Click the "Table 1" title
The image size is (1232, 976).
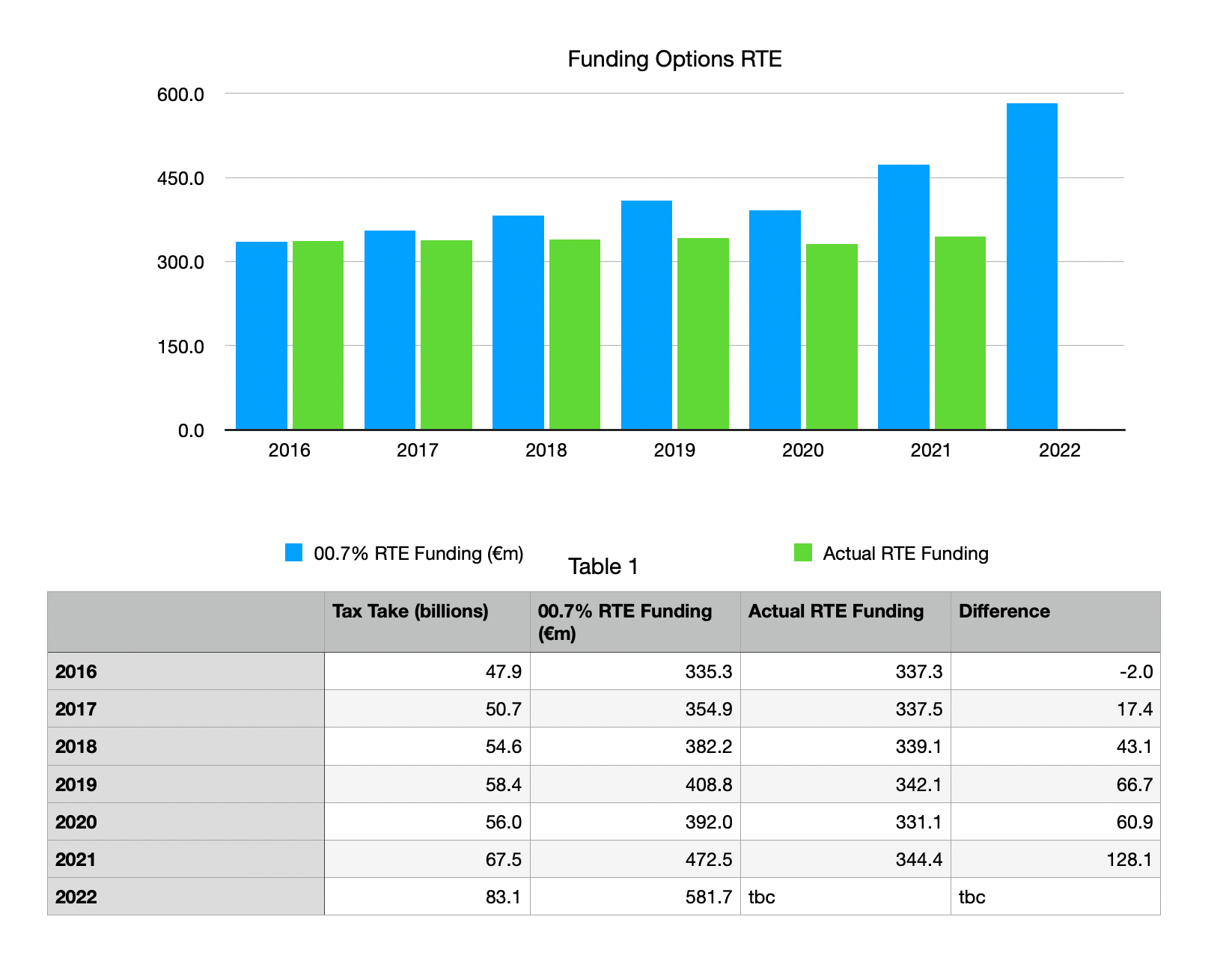click(603, 567)
